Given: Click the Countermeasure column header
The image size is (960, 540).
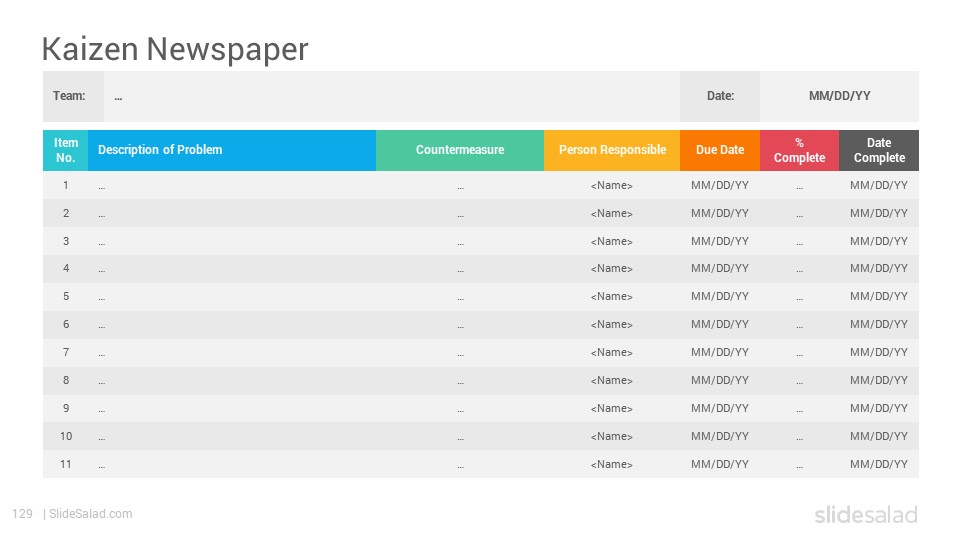Looking at the screenshot, I should pyautogui.click(x=460, y=150).
